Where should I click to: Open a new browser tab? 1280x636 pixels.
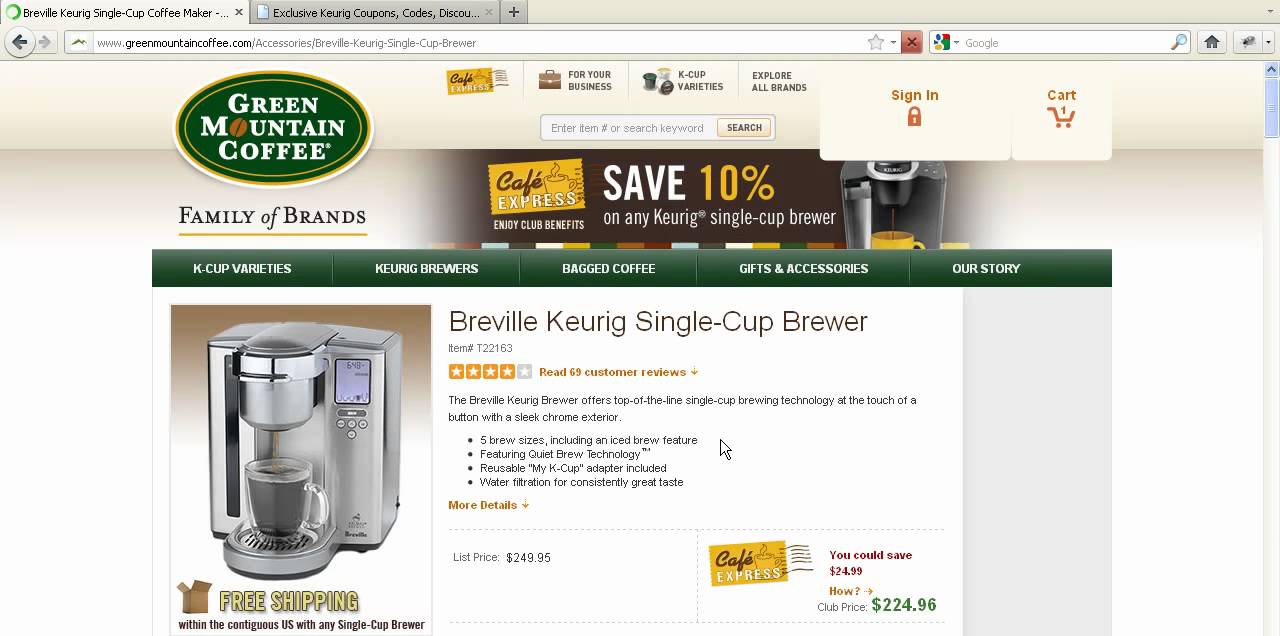pos(513,12)
